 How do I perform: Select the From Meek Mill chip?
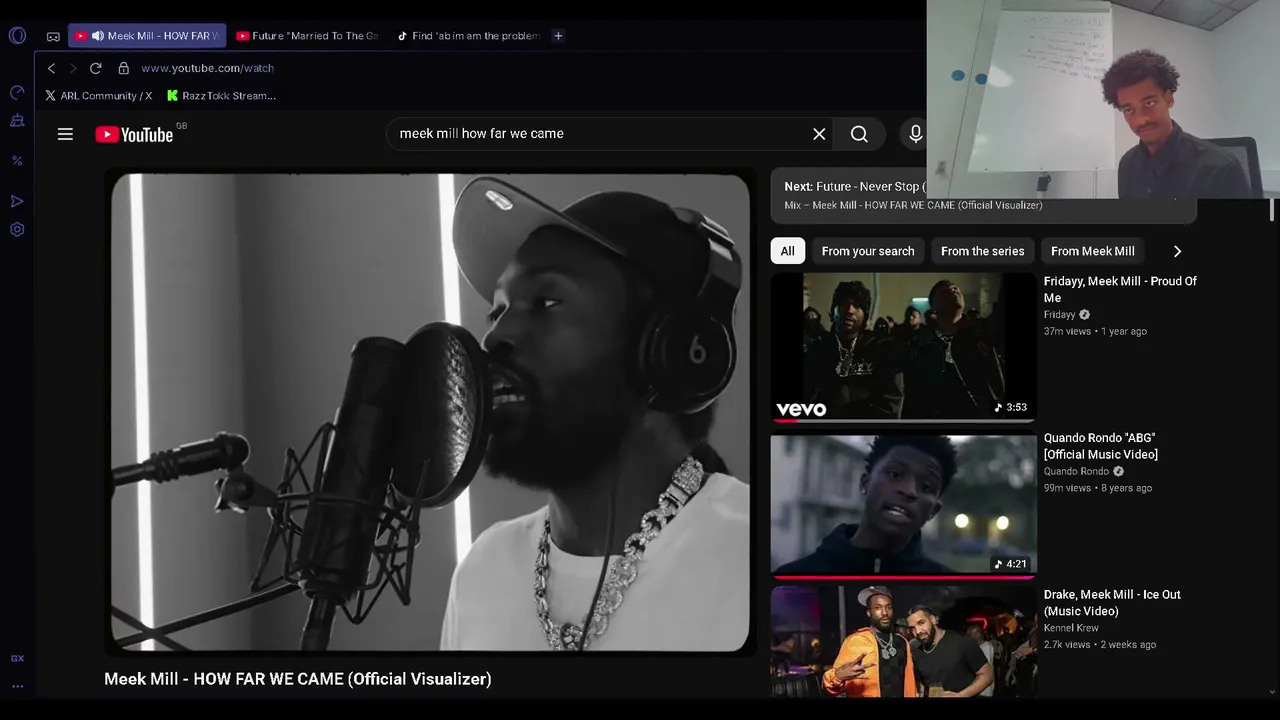[1093, 251]
